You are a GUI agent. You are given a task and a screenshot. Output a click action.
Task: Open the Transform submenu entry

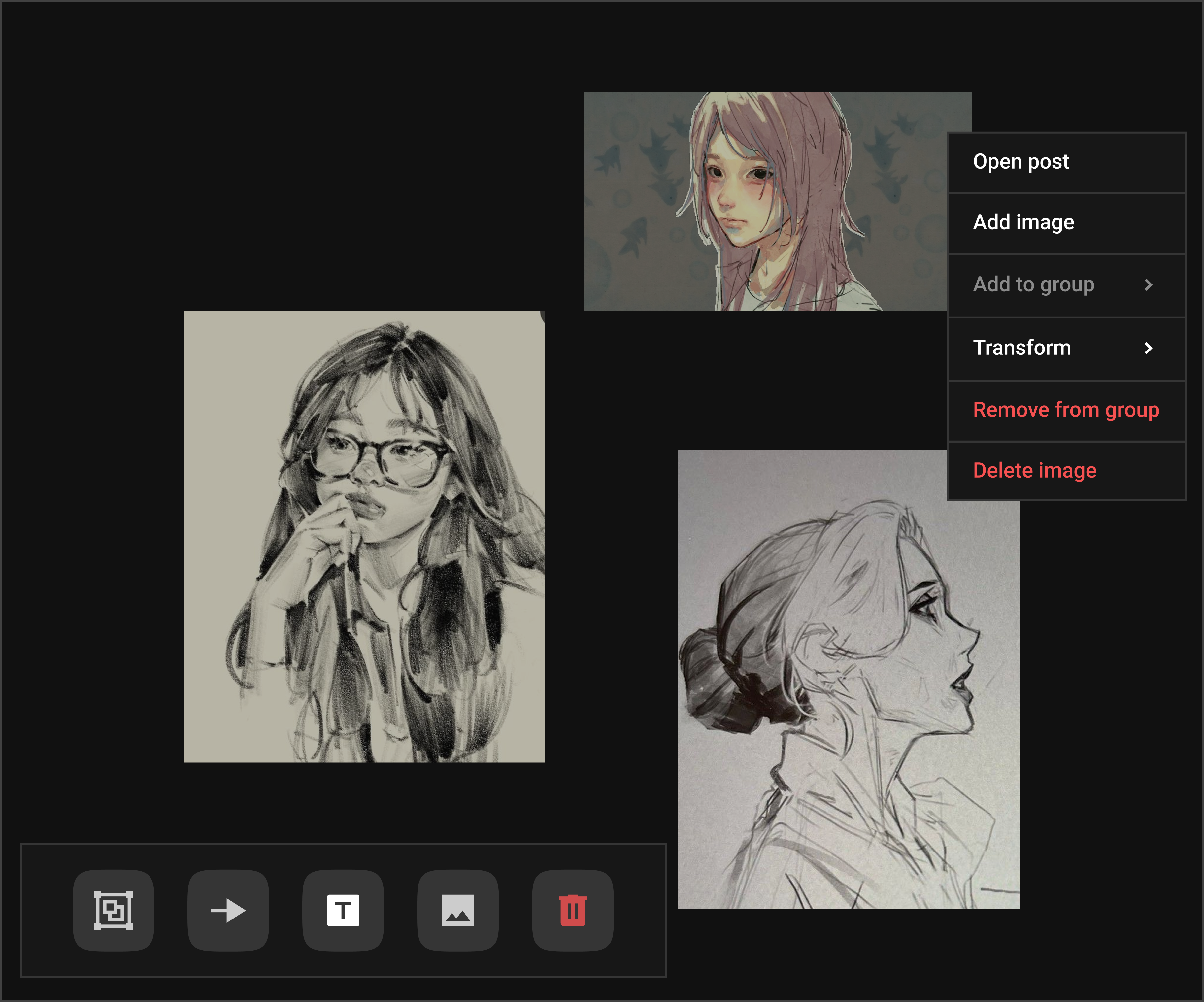[1022, 348]
